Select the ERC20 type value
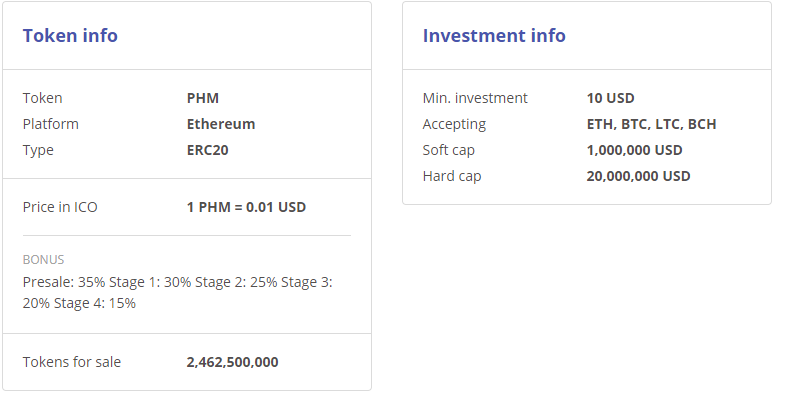798x400 pixels. pos(208,150)
